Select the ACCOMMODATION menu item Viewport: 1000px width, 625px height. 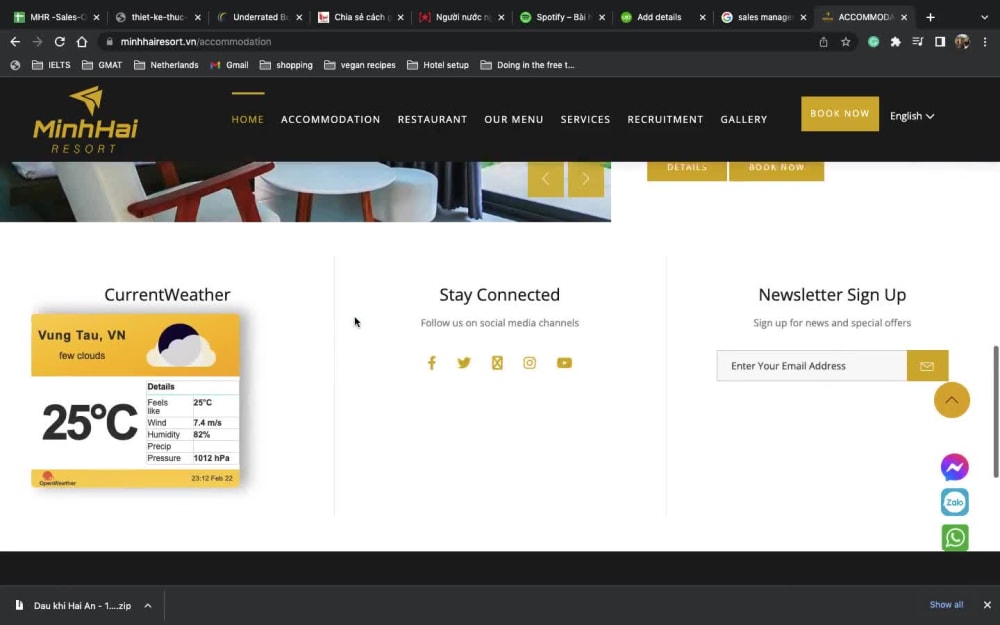[x=330, y=119]
